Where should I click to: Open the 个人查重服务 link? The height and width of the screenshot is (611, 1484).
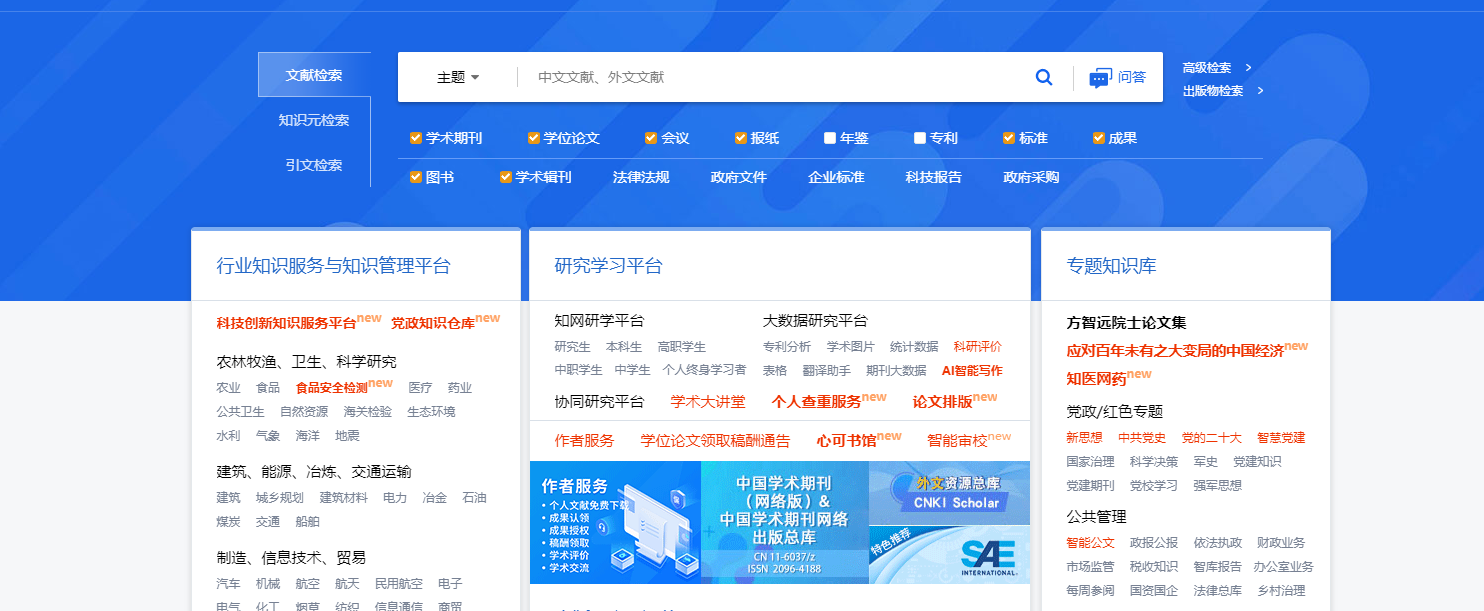click(x=816, y=402)
